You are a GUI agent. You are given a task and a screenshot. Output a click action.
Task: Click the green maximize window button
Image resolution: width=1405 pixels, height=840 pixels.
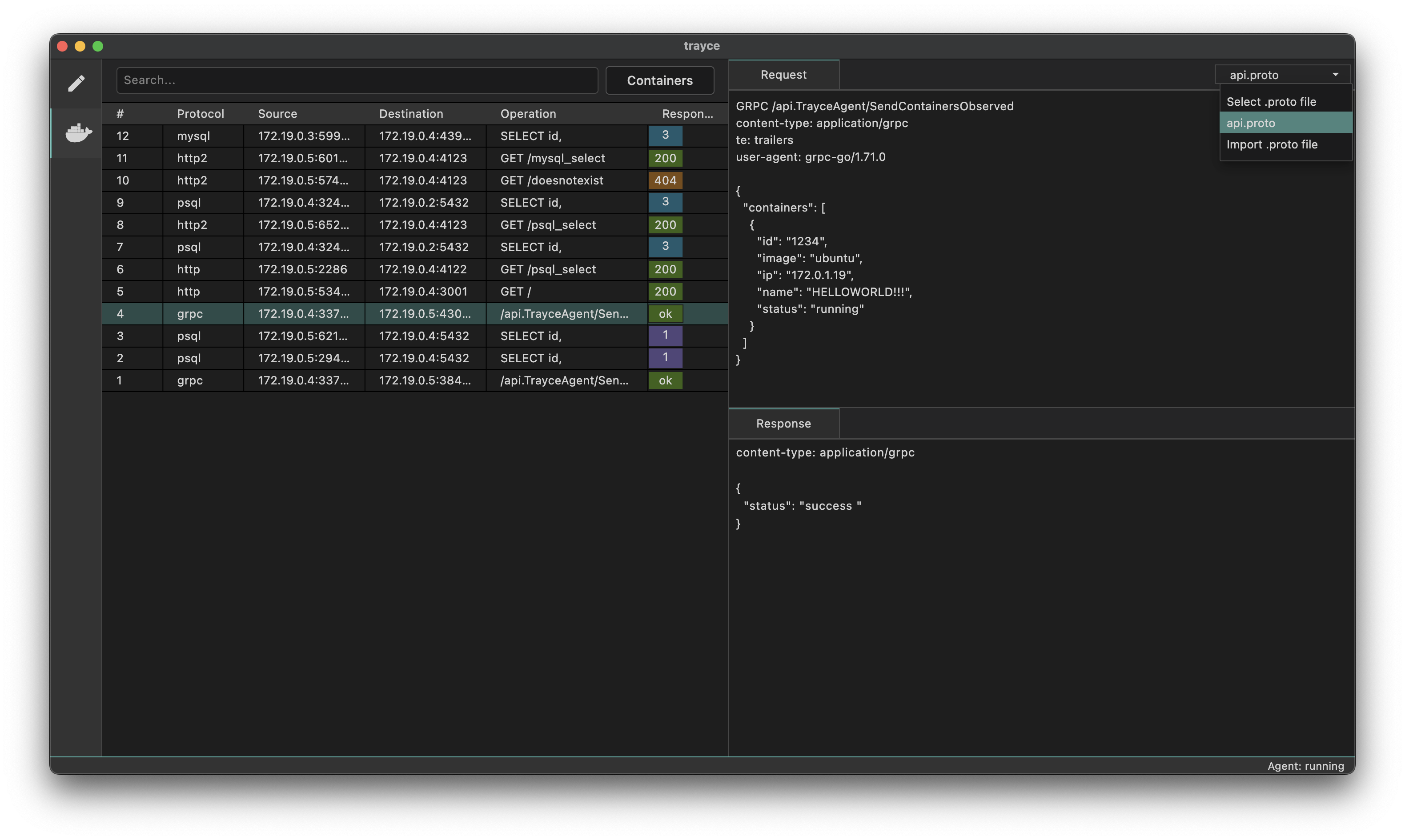click(x=98, y=46)
